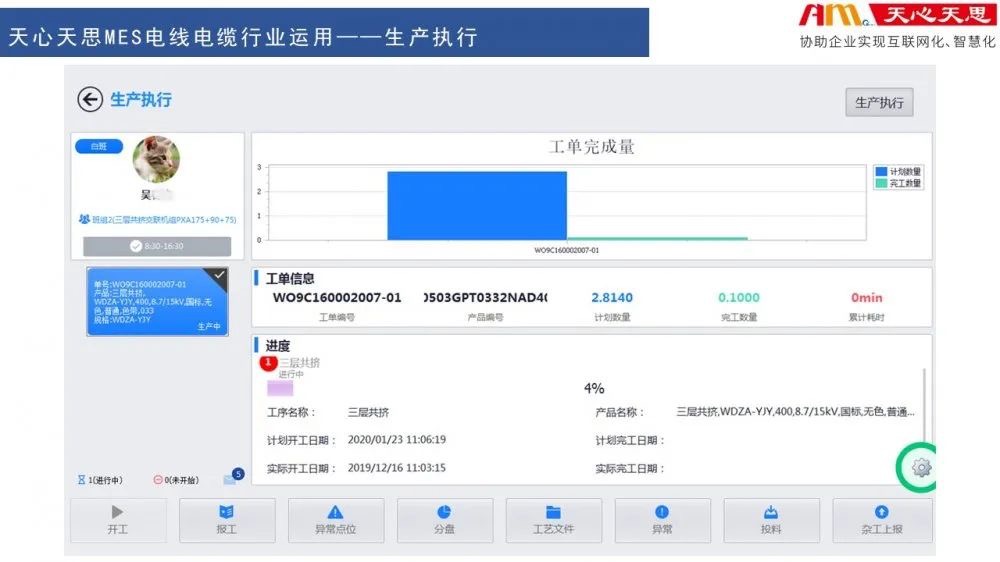Go back using the circled arrow icon
The width and height of the screenshot is (1000, 562).
tap(90, 100)
